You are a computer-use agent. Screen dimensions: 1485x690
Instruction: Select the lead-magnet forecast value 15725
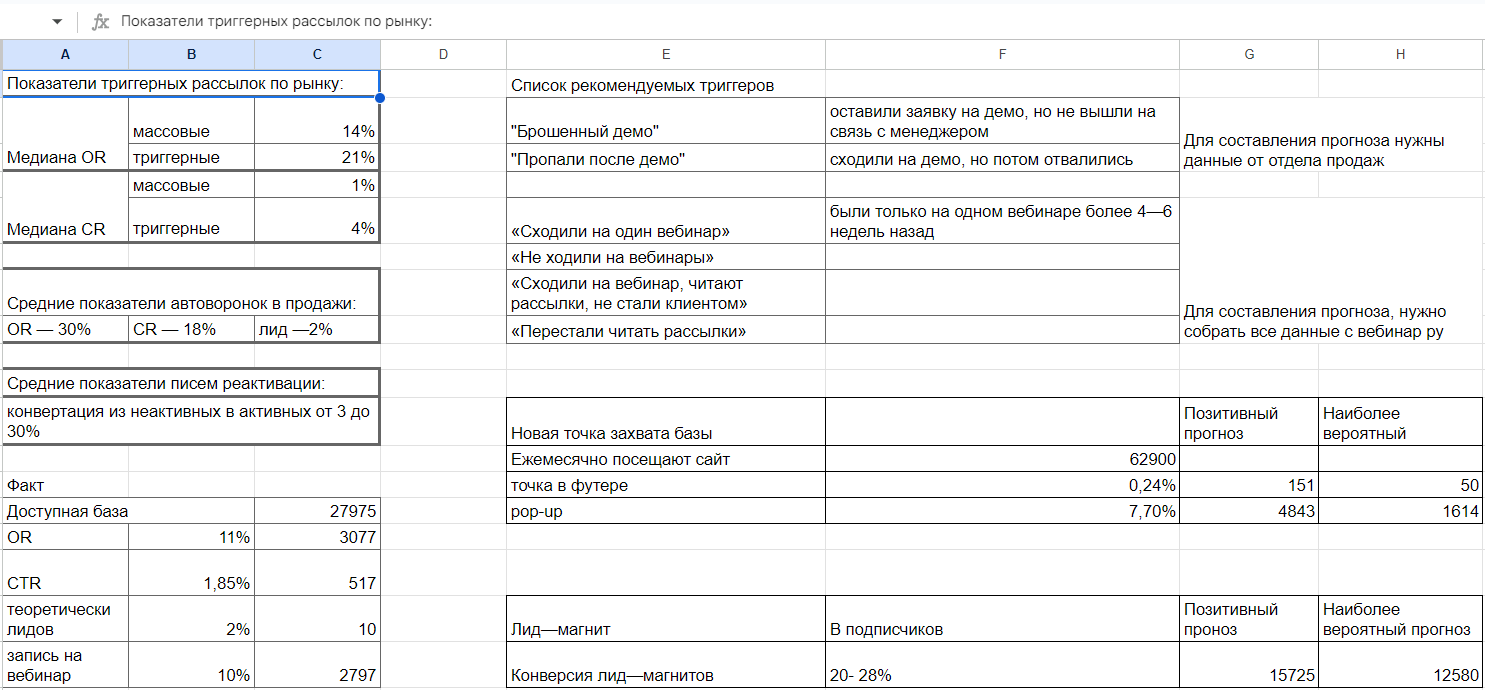(x=1249, y=675)
